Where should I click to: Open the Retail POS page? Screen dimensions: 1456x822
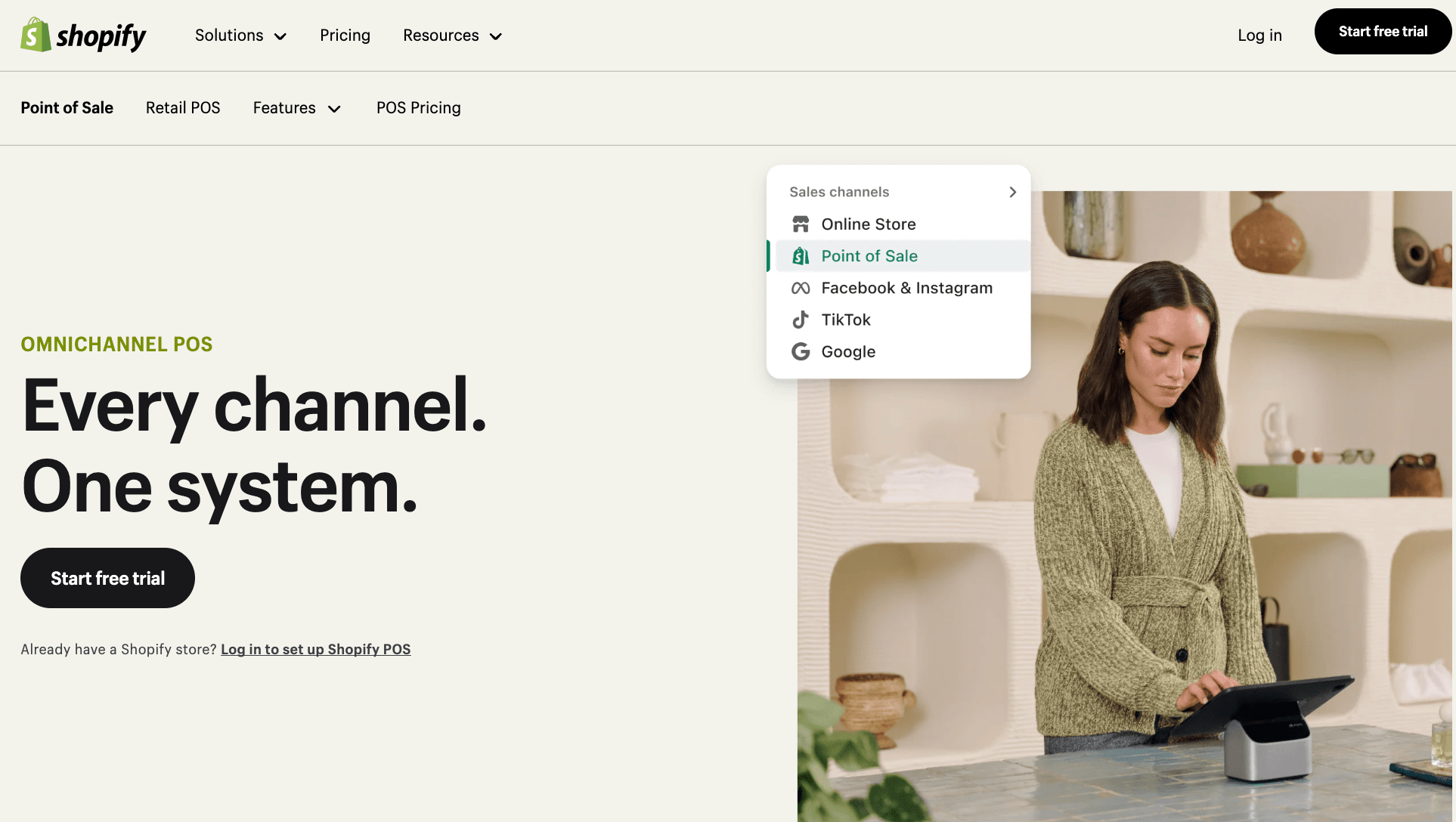pos(183,108)
